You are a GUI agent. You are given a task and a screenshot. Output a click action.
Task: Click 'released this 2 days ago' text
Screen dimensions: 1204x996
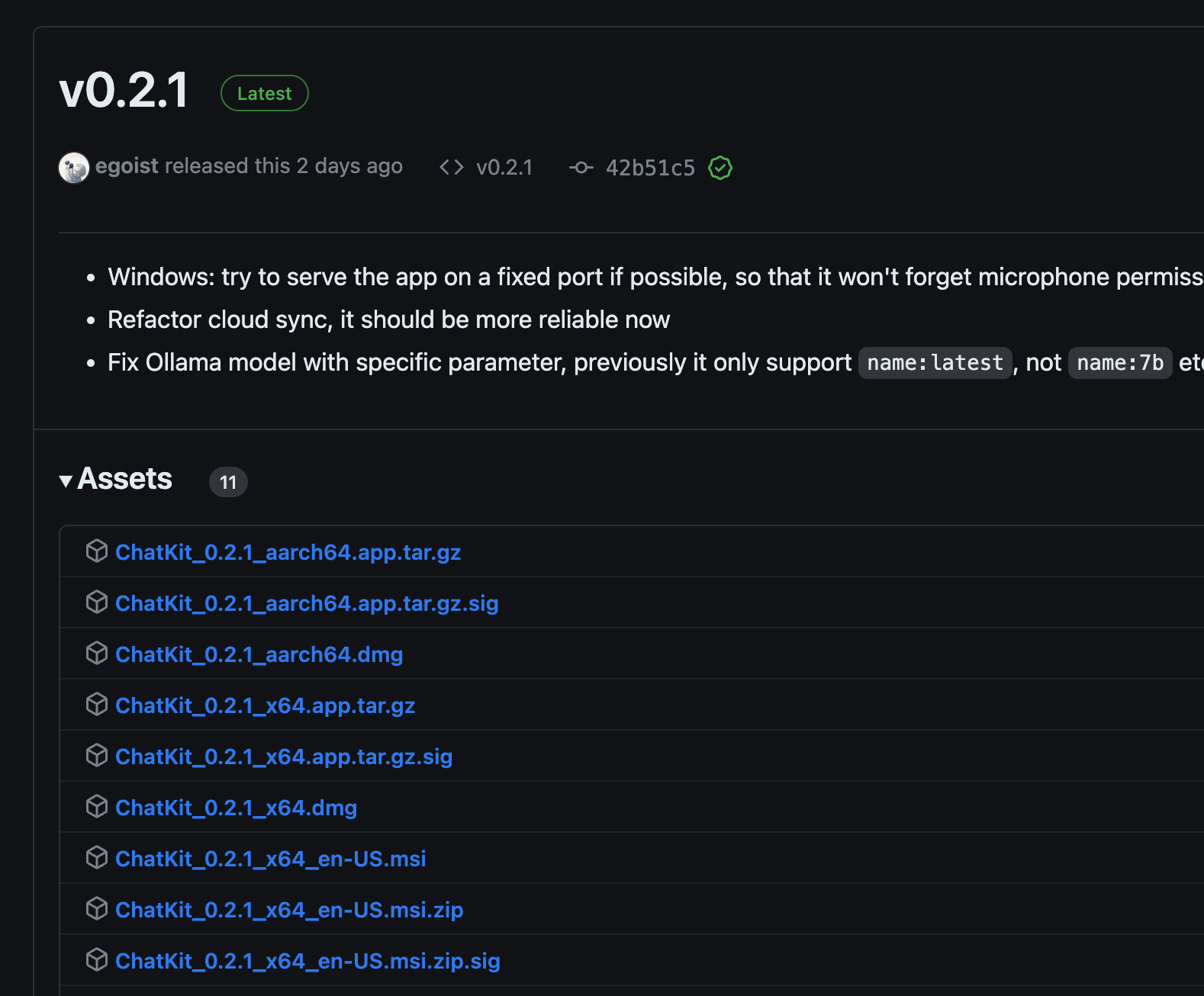[x=283, y=166]
